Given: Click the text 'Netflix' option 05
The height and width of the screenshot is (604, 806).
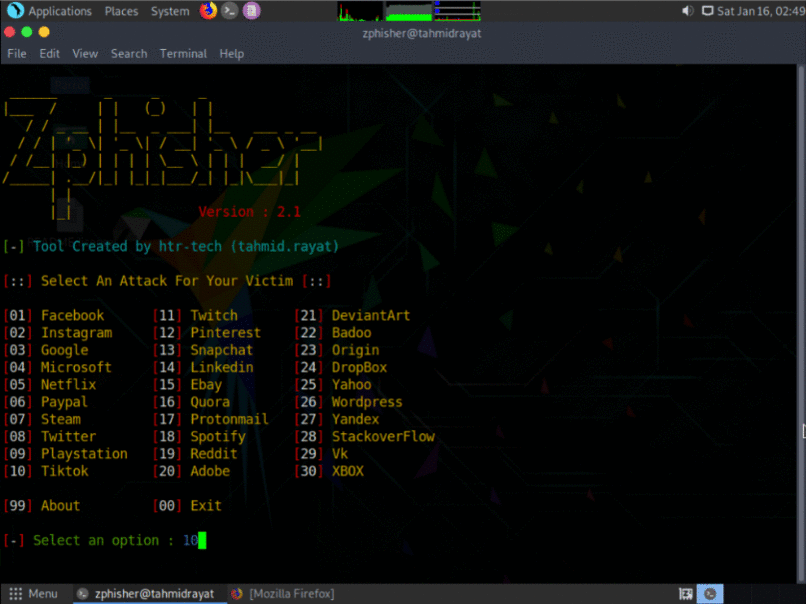Looking at the screenshot, I should [x=68, y=385].
